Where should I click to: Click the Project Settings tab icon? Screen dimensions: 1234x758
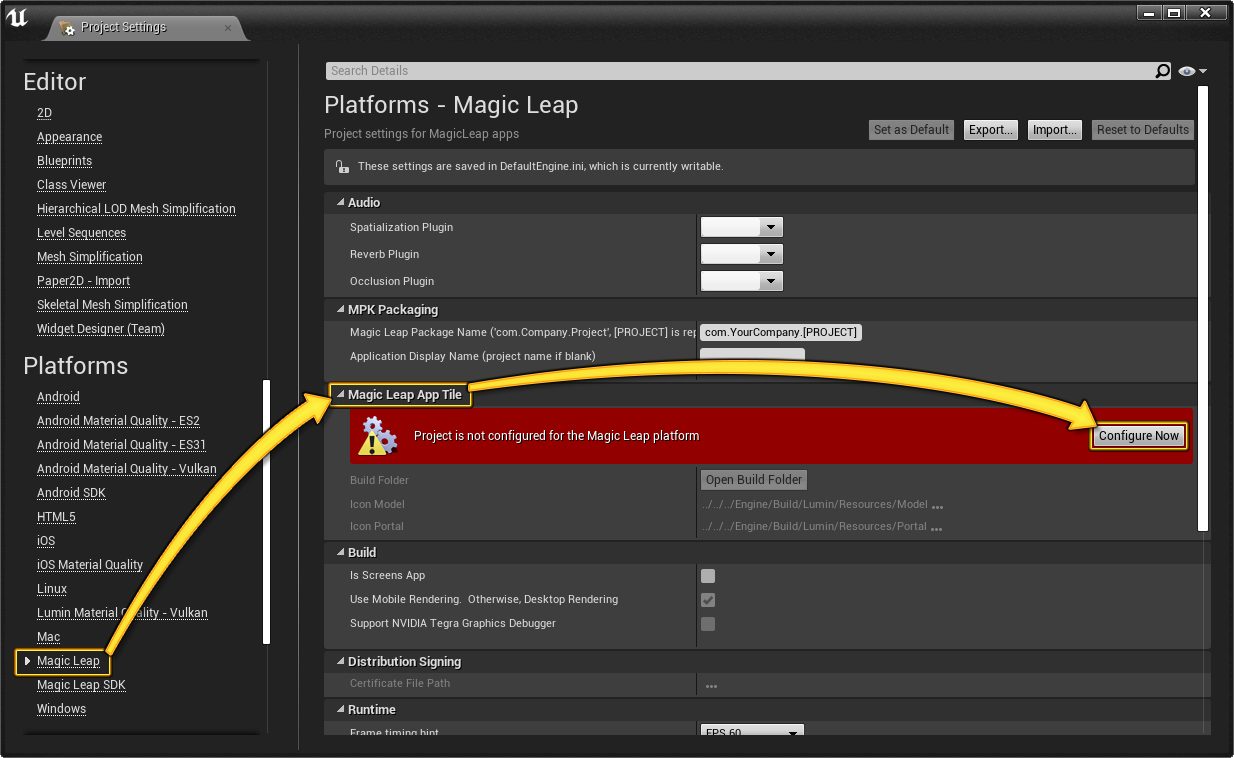(67, 28)
